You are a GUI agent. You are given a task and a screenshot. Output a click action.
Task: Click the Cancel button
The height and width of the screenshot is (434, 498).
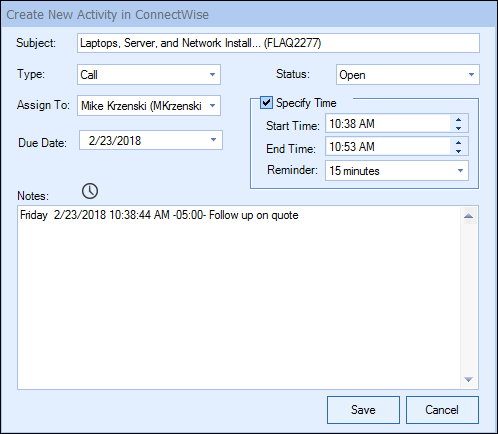442,410
